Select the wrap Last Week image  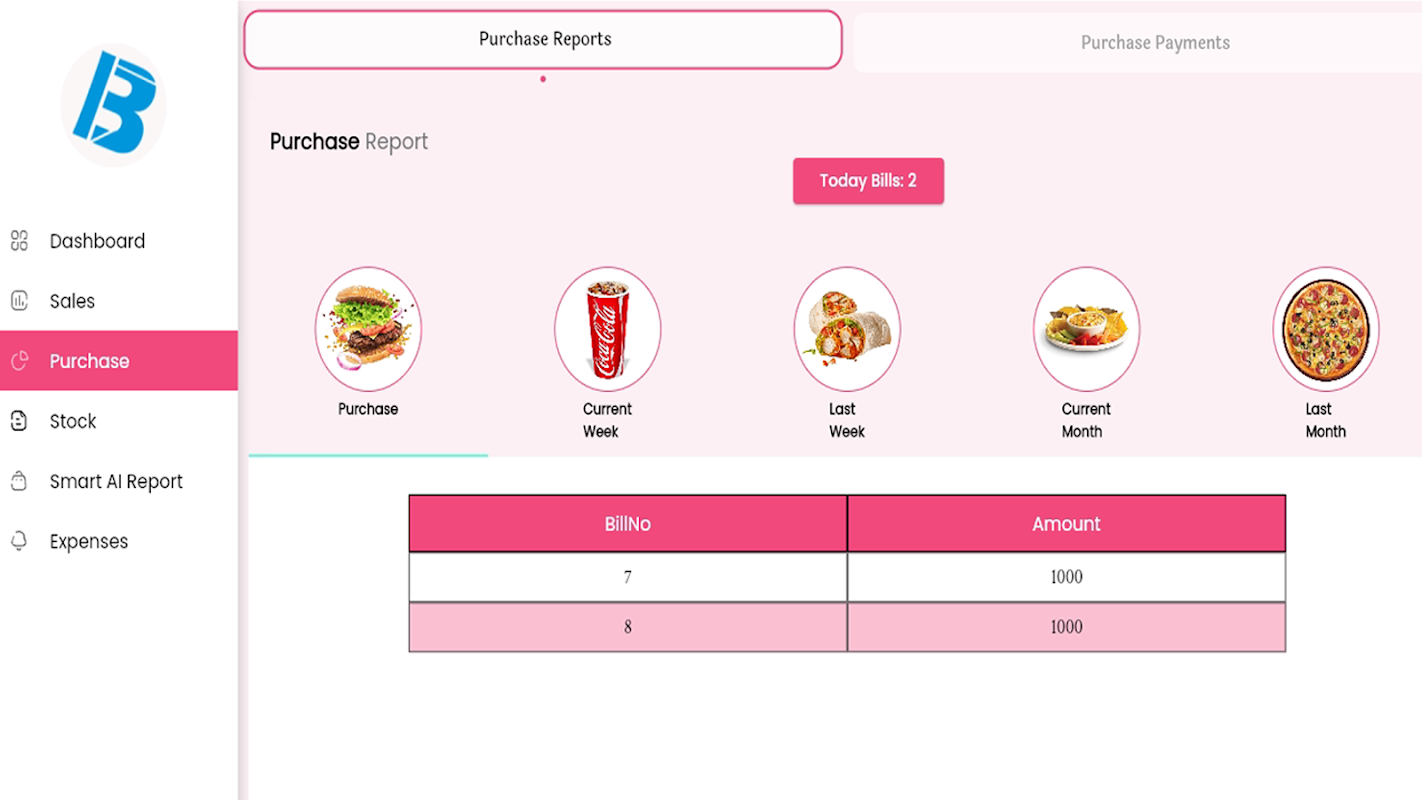(x=847, y=329)
